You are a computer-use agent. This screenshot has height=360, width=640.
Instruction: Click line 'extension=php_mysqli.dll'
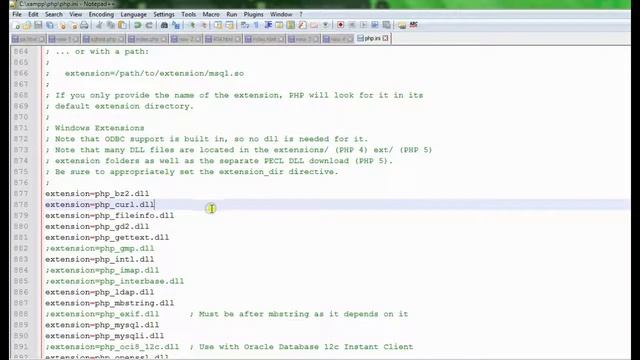tap(104, 336)
